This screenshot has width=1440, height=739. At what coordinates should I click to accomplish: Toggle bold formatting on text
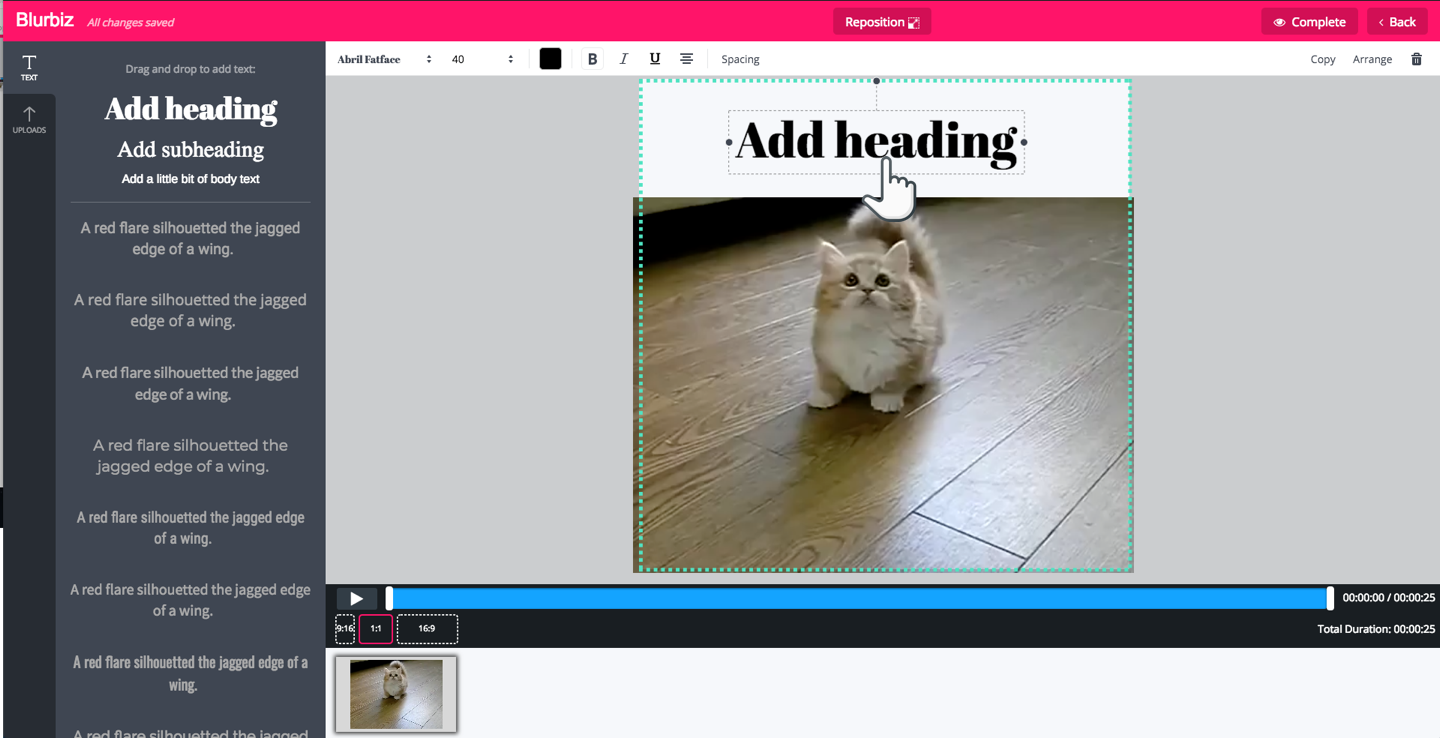tap(592, 59)
